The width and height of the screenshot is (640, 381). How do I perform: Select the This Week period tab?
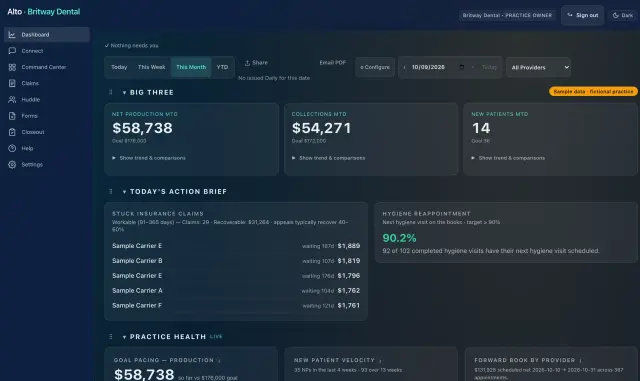coord(151,67)
